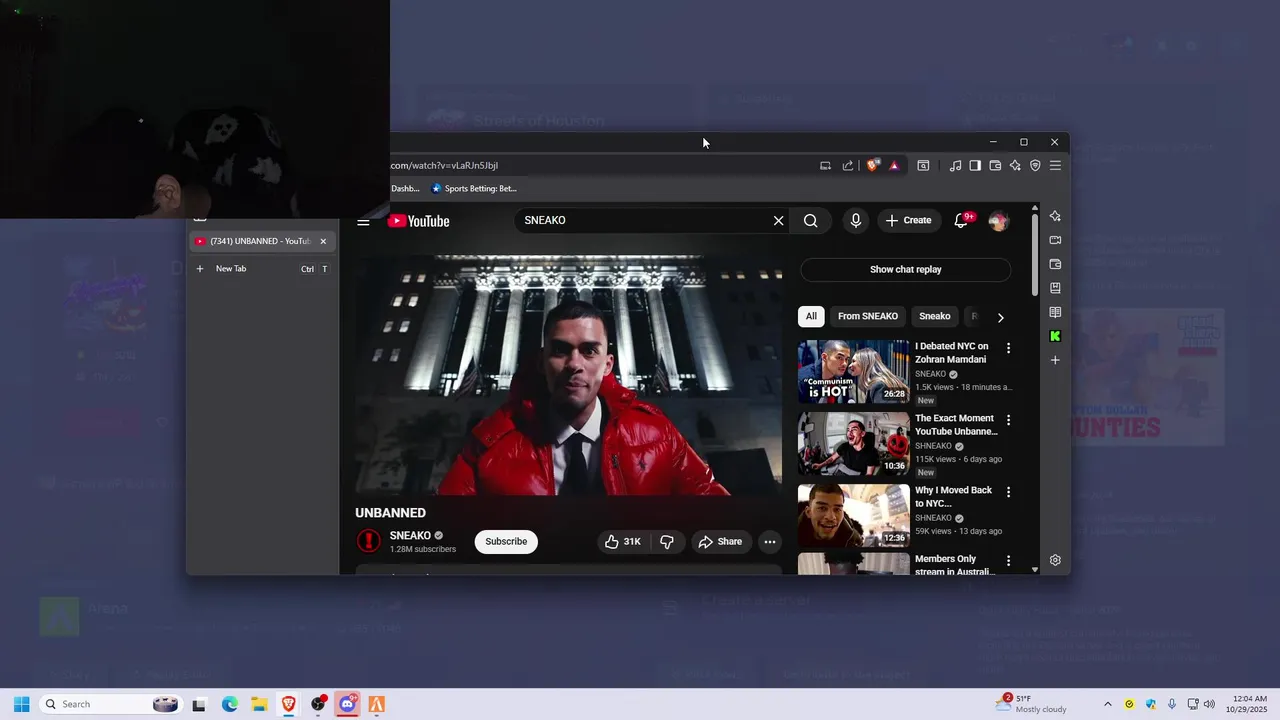Open the Windows Start button
The image size is (1280, 720).
click(x=21, y=704)
